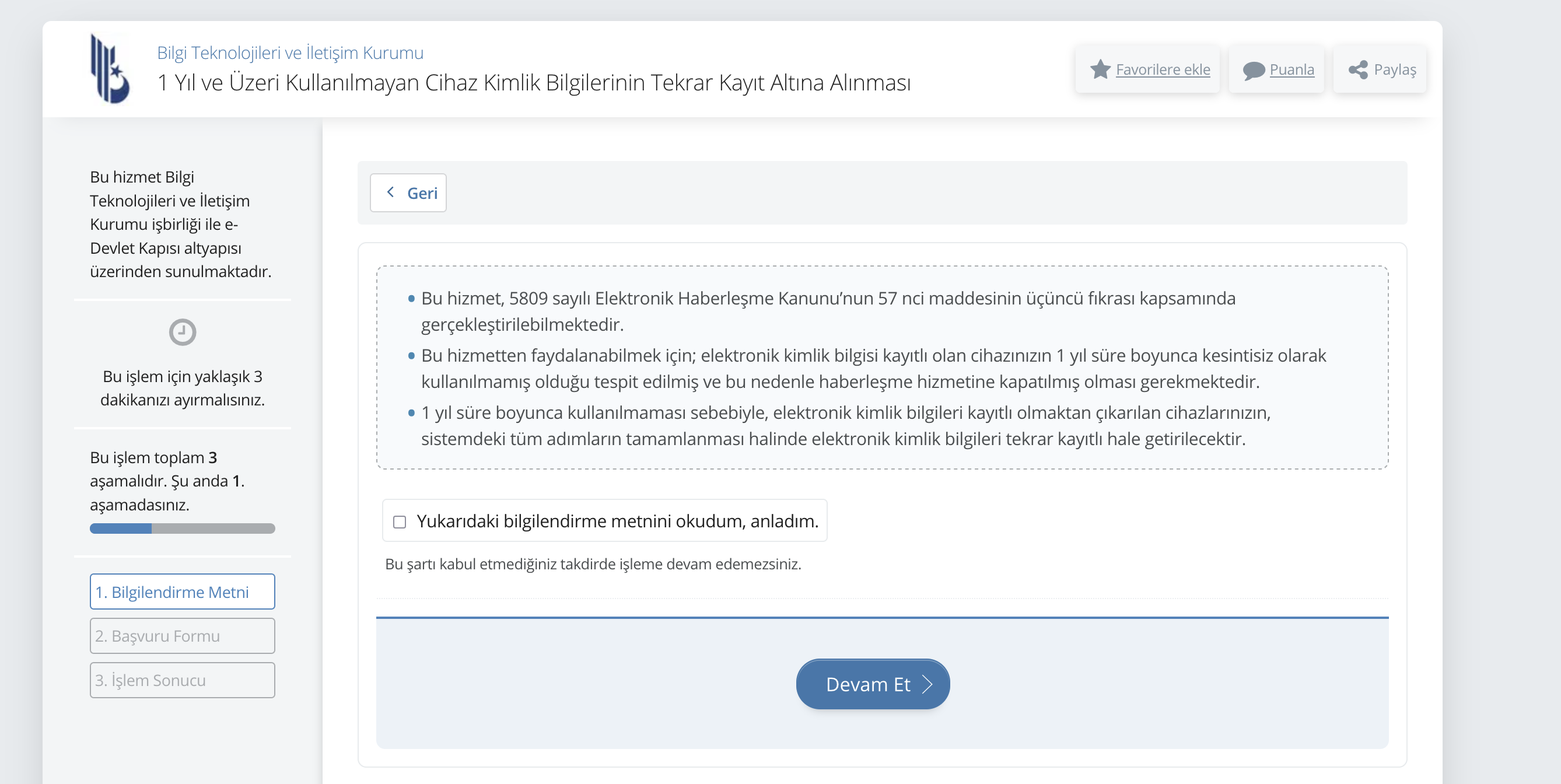Click the star icon for favorites
Screen dimensions: 1561x784
(1100, 69)
